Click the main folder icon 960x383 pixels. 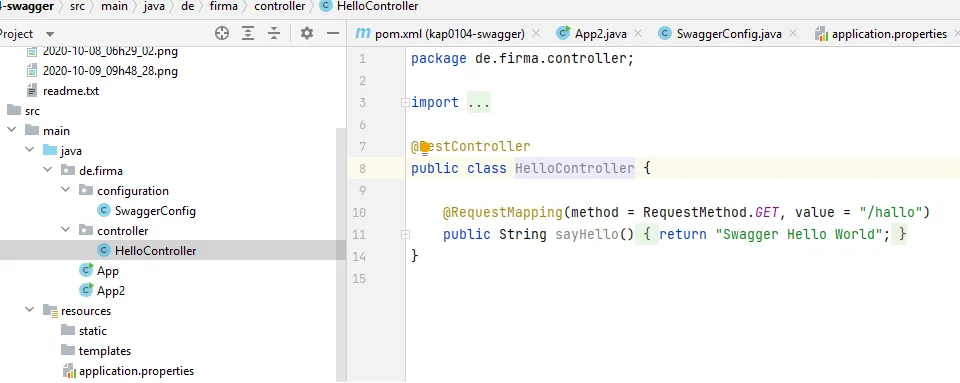point(32,130)
